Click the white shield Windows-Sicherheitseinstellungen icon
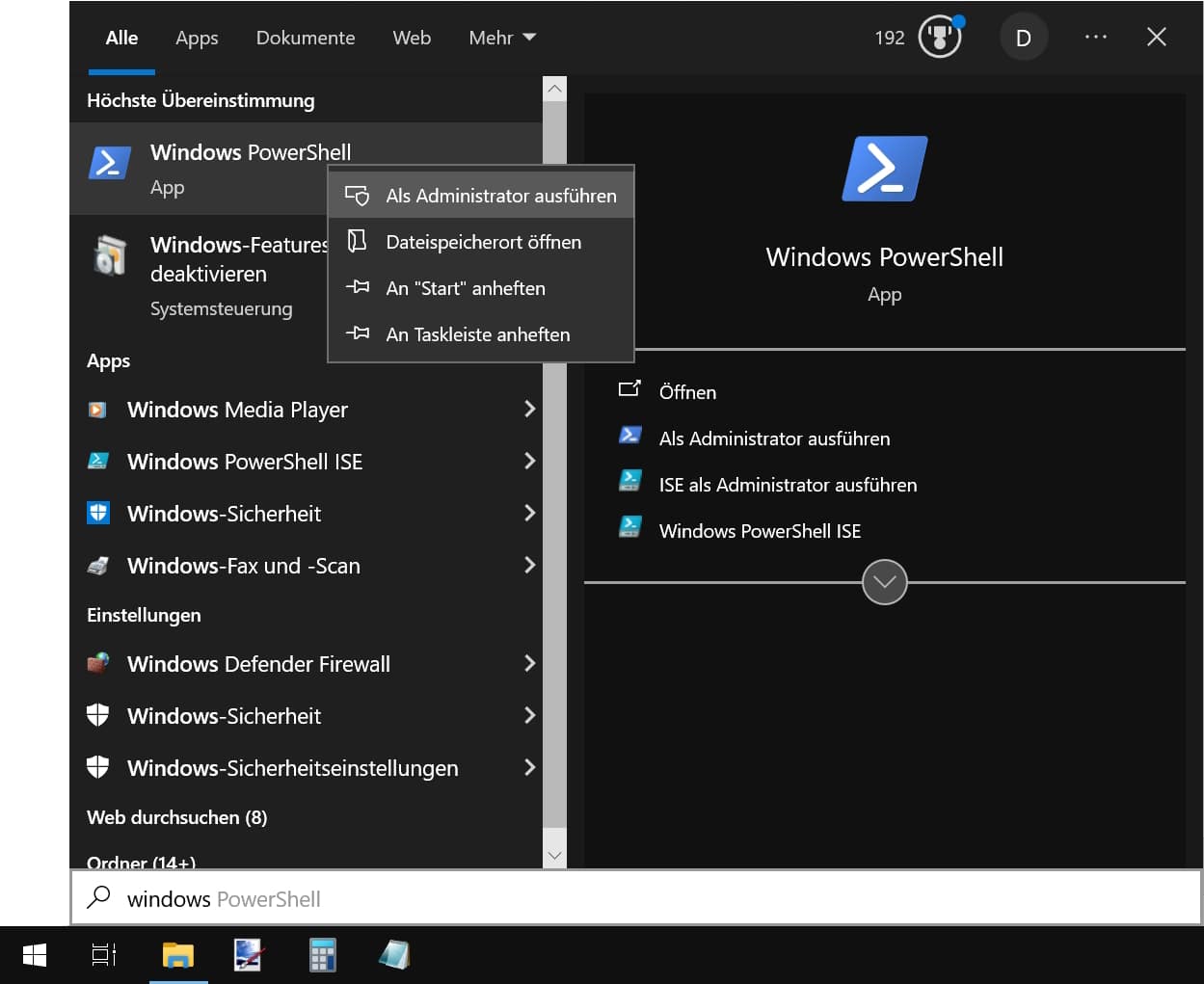Image resolution: width=1204 pixels, height=984 pixels. coord(98,767)
